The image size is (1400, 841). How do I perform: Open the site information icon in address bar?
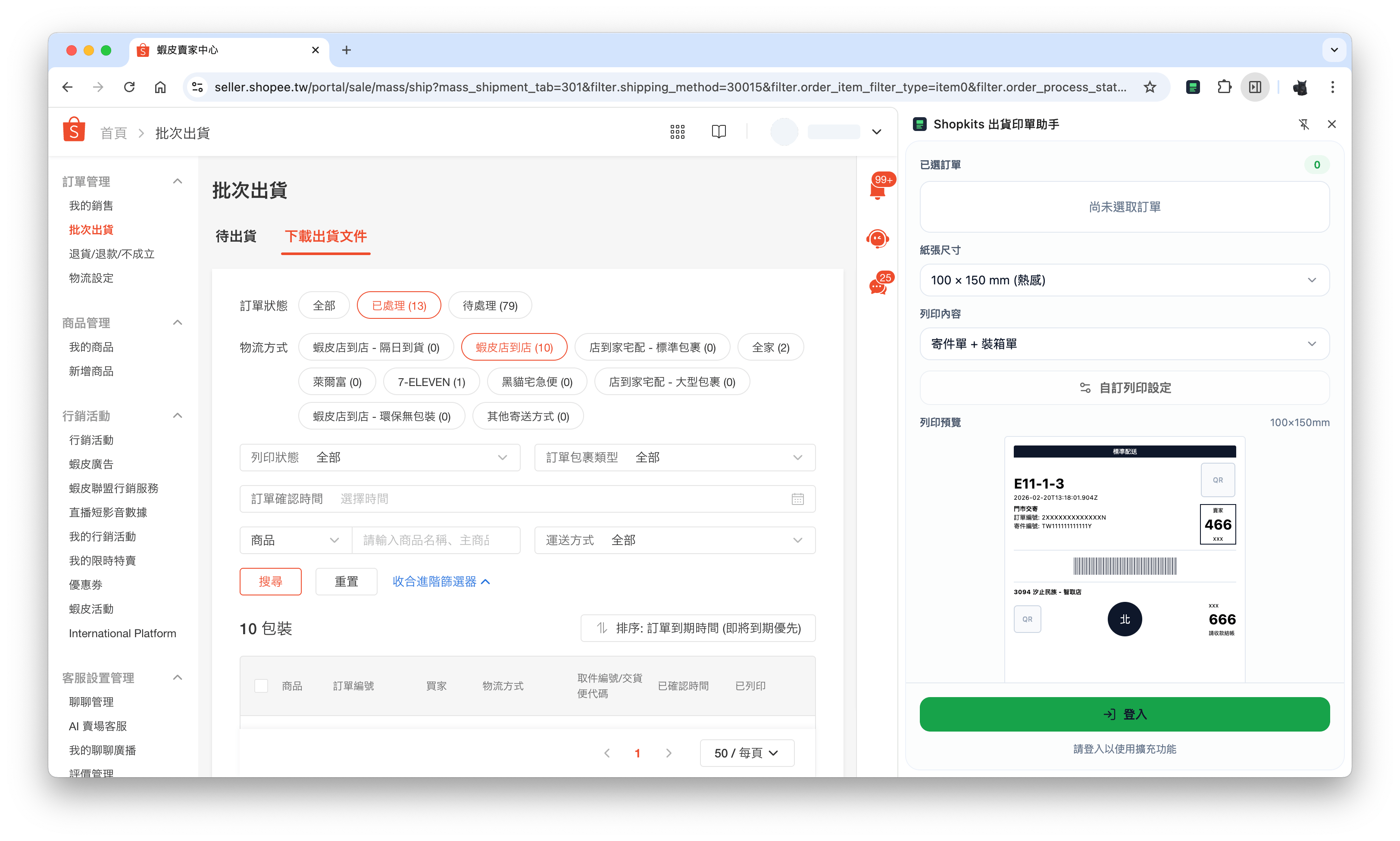click(197, 87)
